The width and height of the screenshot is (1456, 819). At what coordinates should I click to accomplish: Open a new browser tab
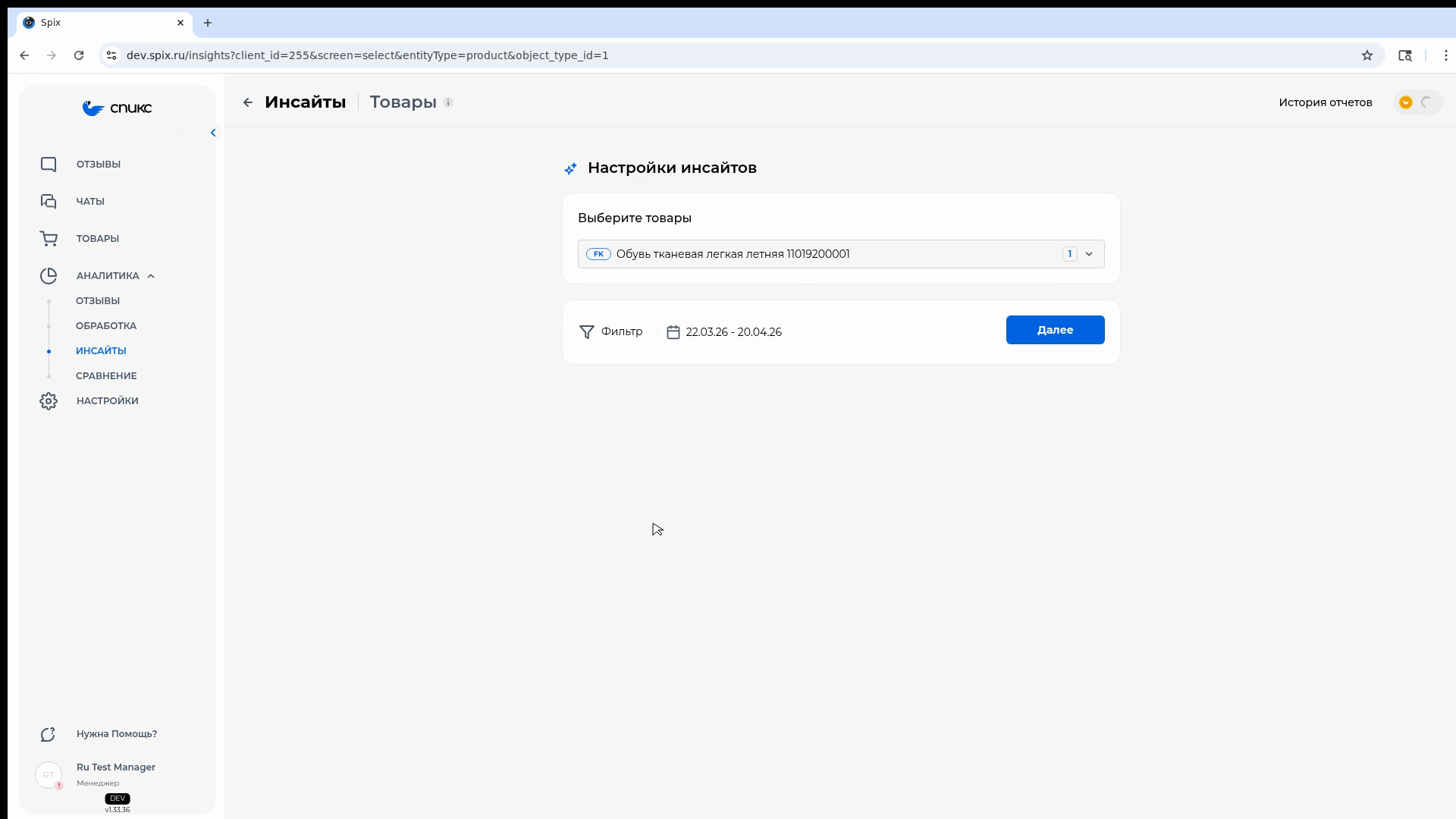[208, 23]
